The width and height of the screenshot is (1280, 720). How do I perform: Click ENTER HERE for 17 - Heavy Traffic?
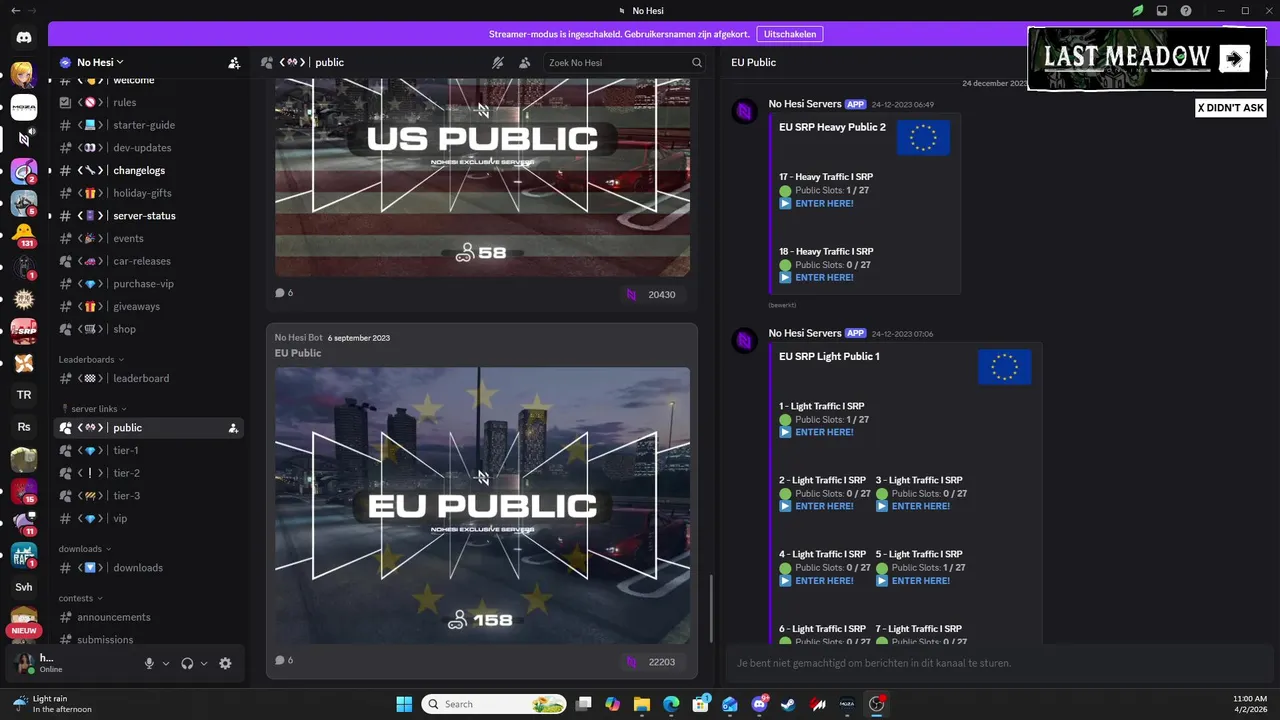824,203
